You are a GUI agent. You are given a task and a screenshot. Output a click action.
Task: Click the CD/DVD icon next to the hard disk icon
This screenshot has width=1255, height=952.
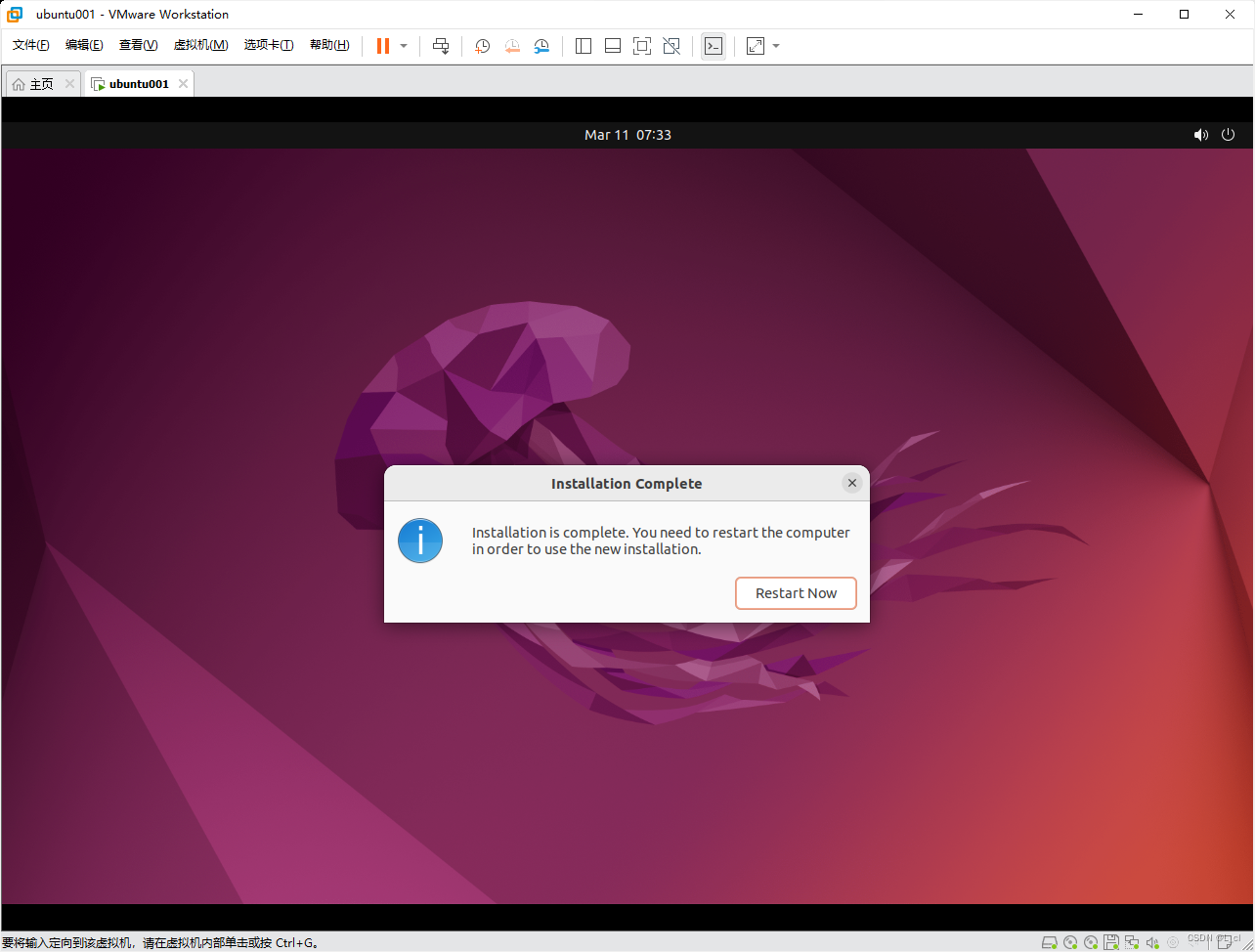(1070, 942)
